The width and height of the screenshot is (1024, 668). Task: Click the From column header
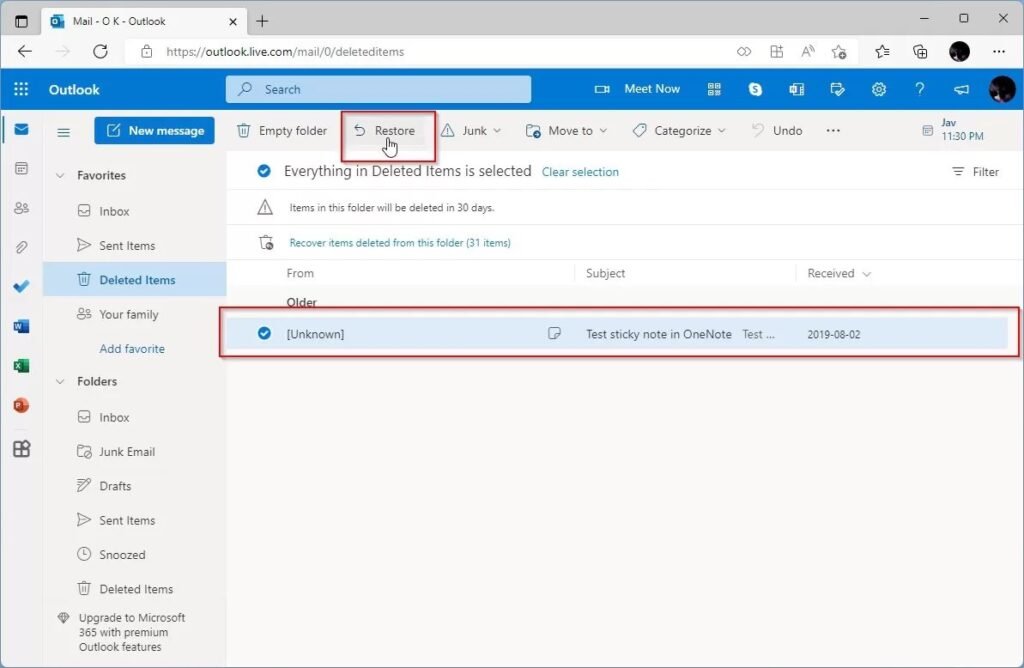[300, 274]
